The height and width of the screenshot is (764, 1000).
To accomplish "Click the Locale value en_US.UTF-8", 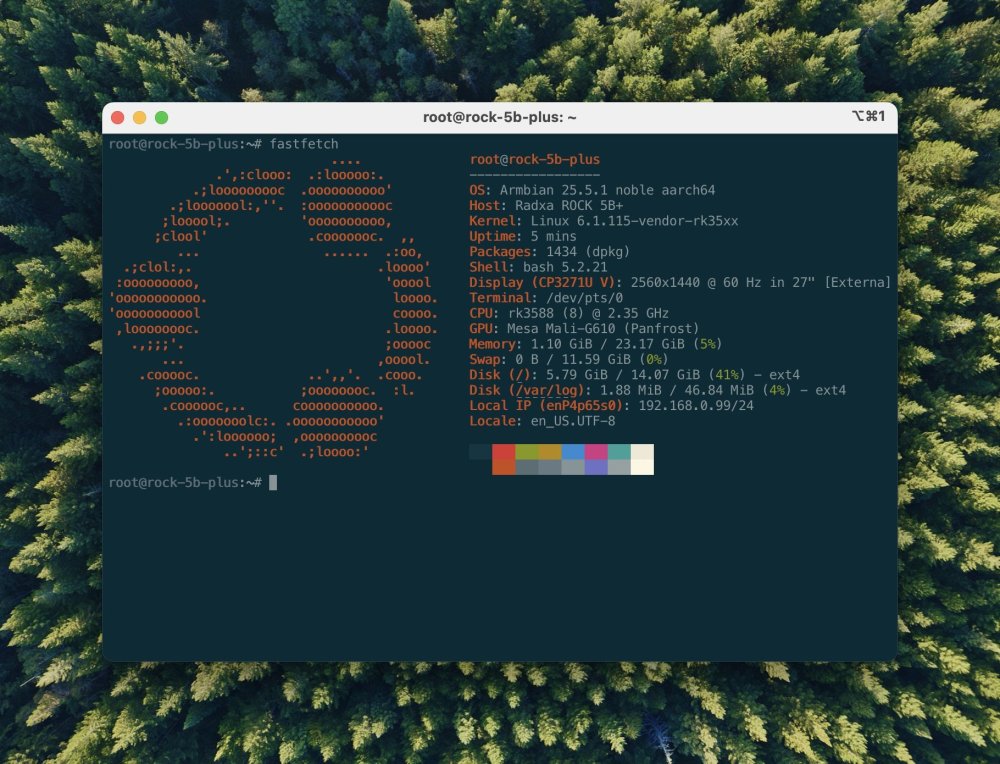I will 573,421.
